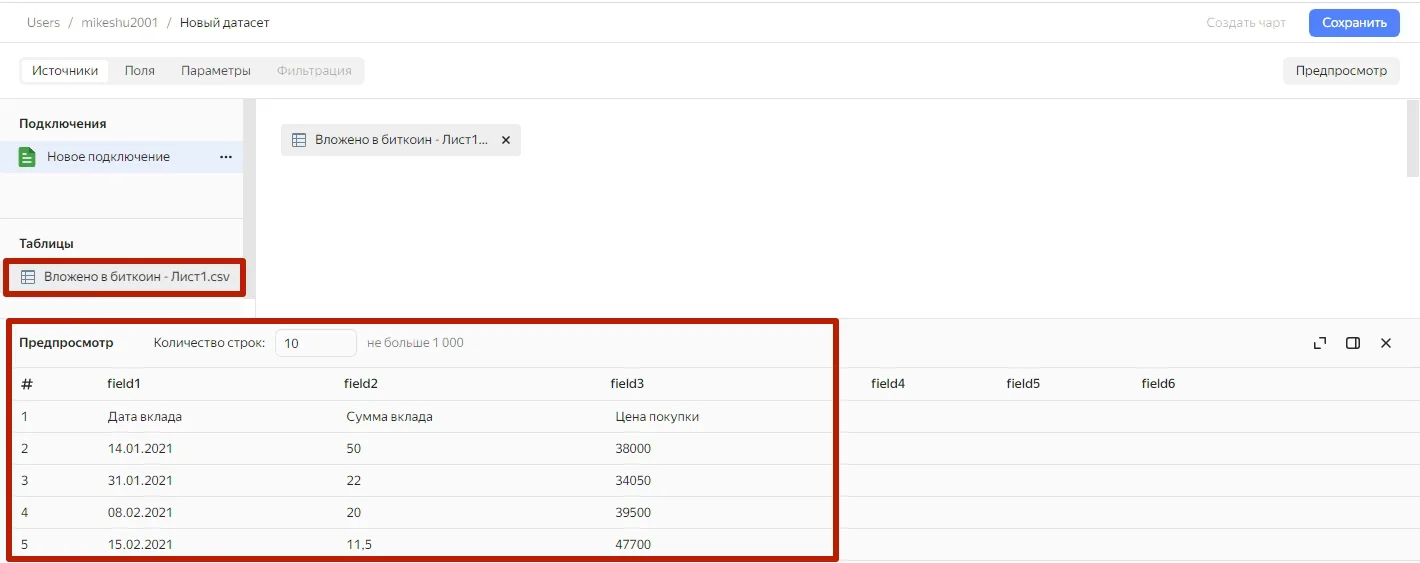The image size is (1420, 563).
Task: Switch the preview panel dock position
Action: click(1353, 343)
